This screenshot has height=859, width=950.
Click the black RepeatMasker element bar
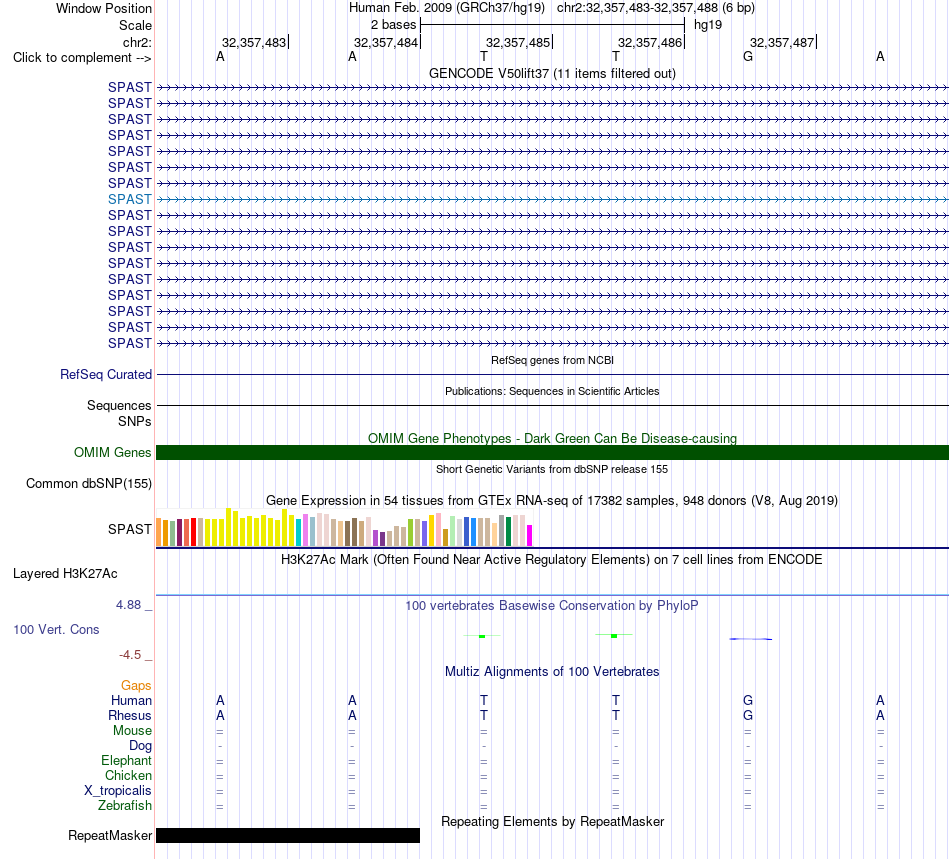click(288, 835)
